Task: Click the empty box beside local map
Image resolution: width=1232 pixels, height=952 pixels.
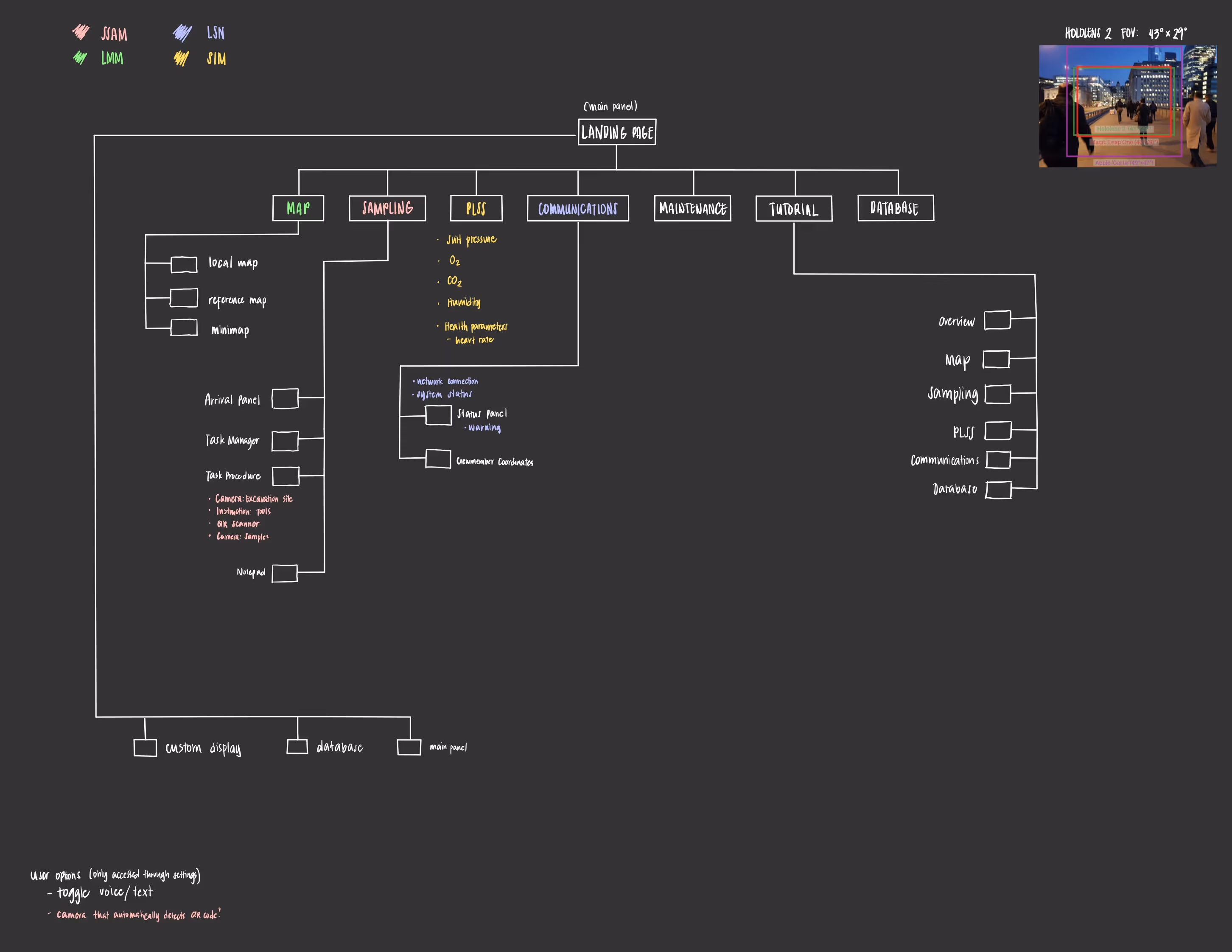Action: pyautogui.click(x=184, y=264)
